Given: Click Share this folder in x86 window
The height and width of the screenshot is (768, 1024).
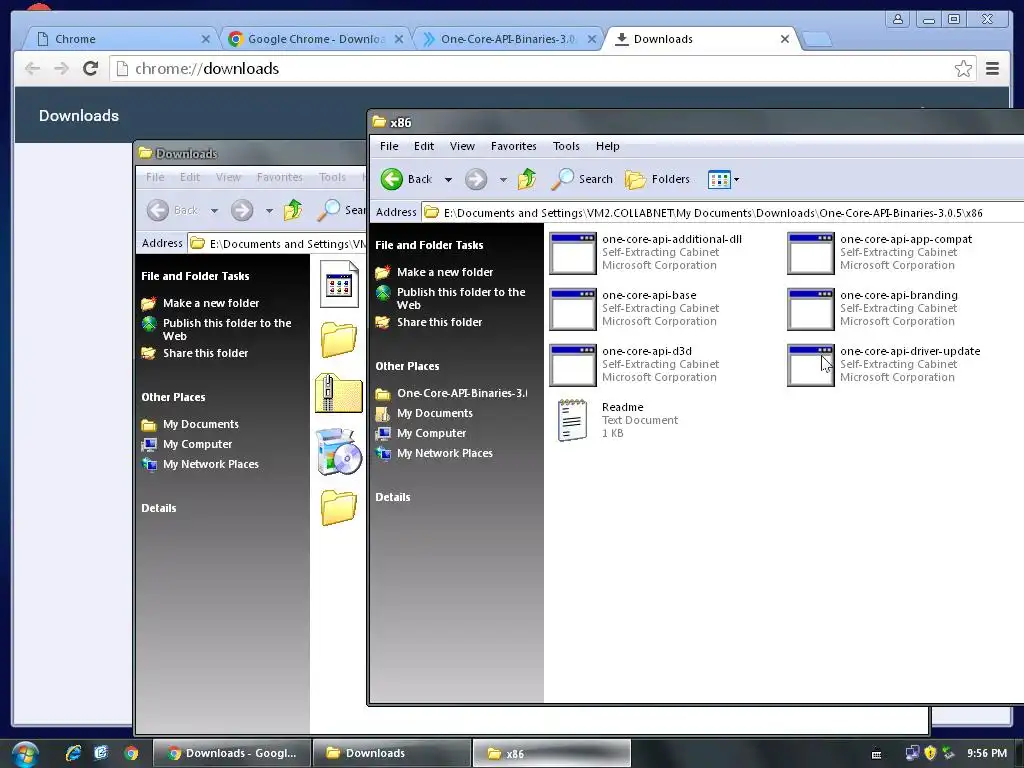Looking at the screenshot, I should (440, 322).
